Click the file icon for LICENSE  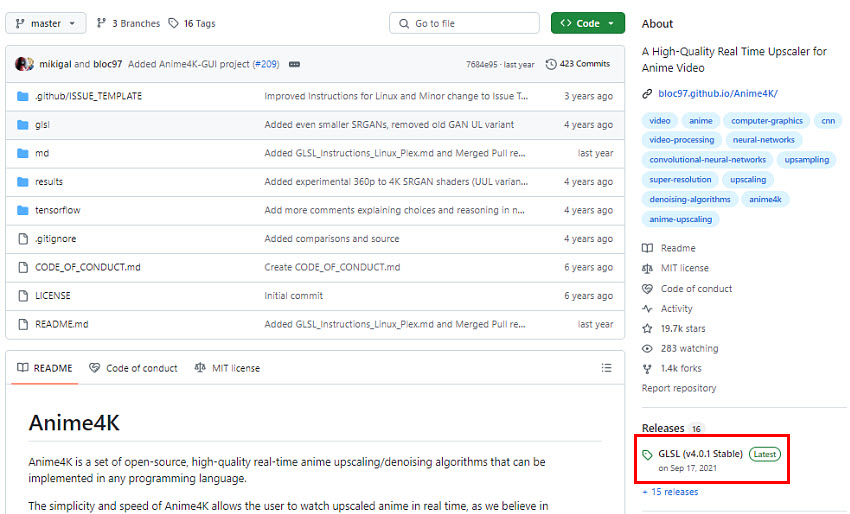click(23, 295)
